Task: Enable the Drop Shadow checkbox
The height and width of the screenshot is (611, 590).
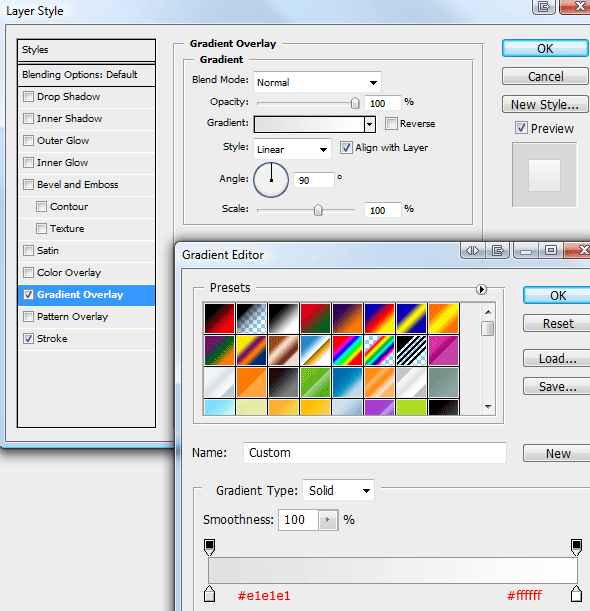Action: click(28, 96)
